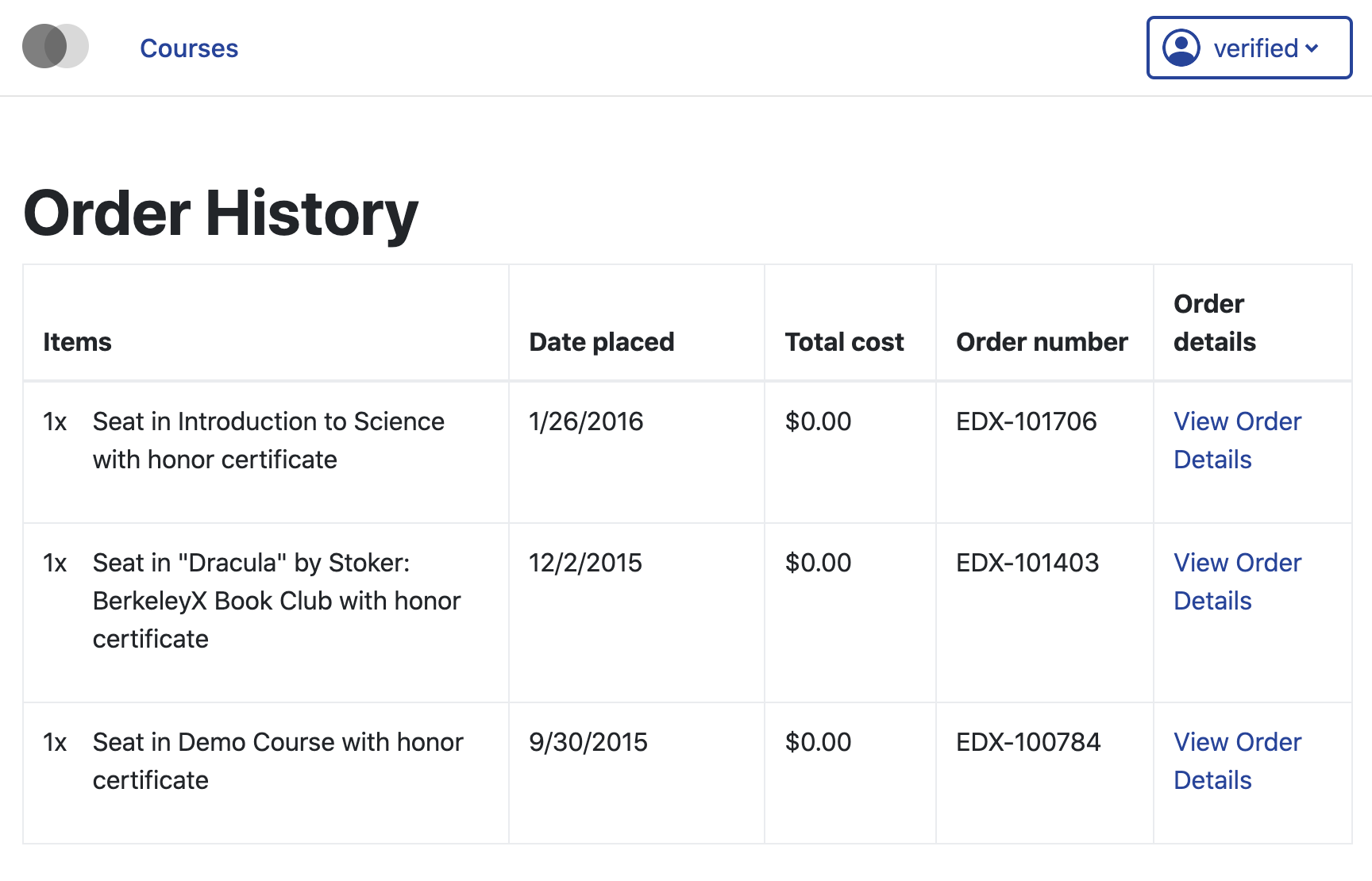Click the 9/30/2015 date cell

tap(588, 742)
